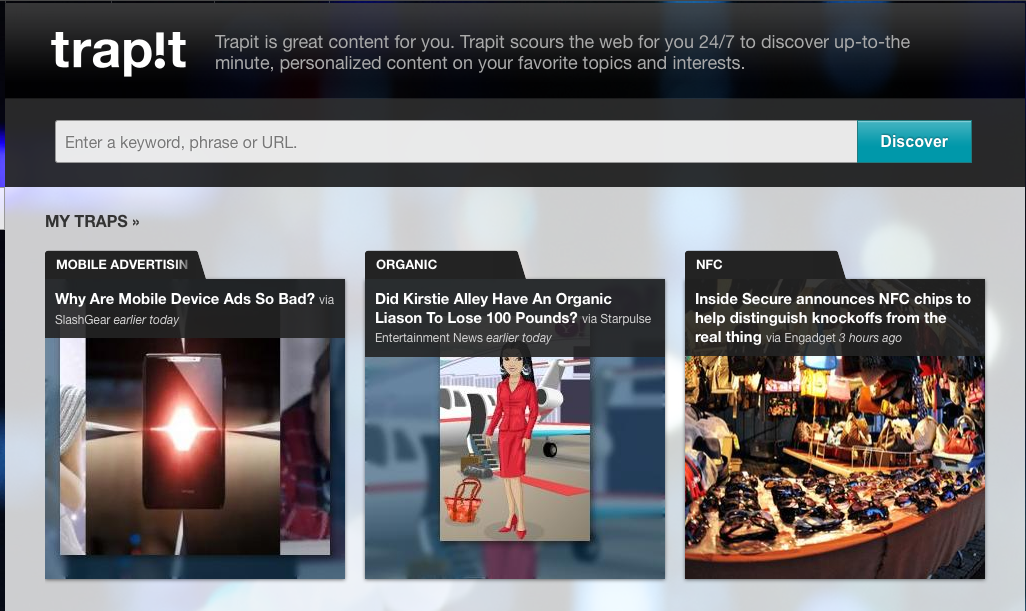Click the MY TRAPS heading
The height and width of the screenshot is (611, 1026).
(85, 221)
